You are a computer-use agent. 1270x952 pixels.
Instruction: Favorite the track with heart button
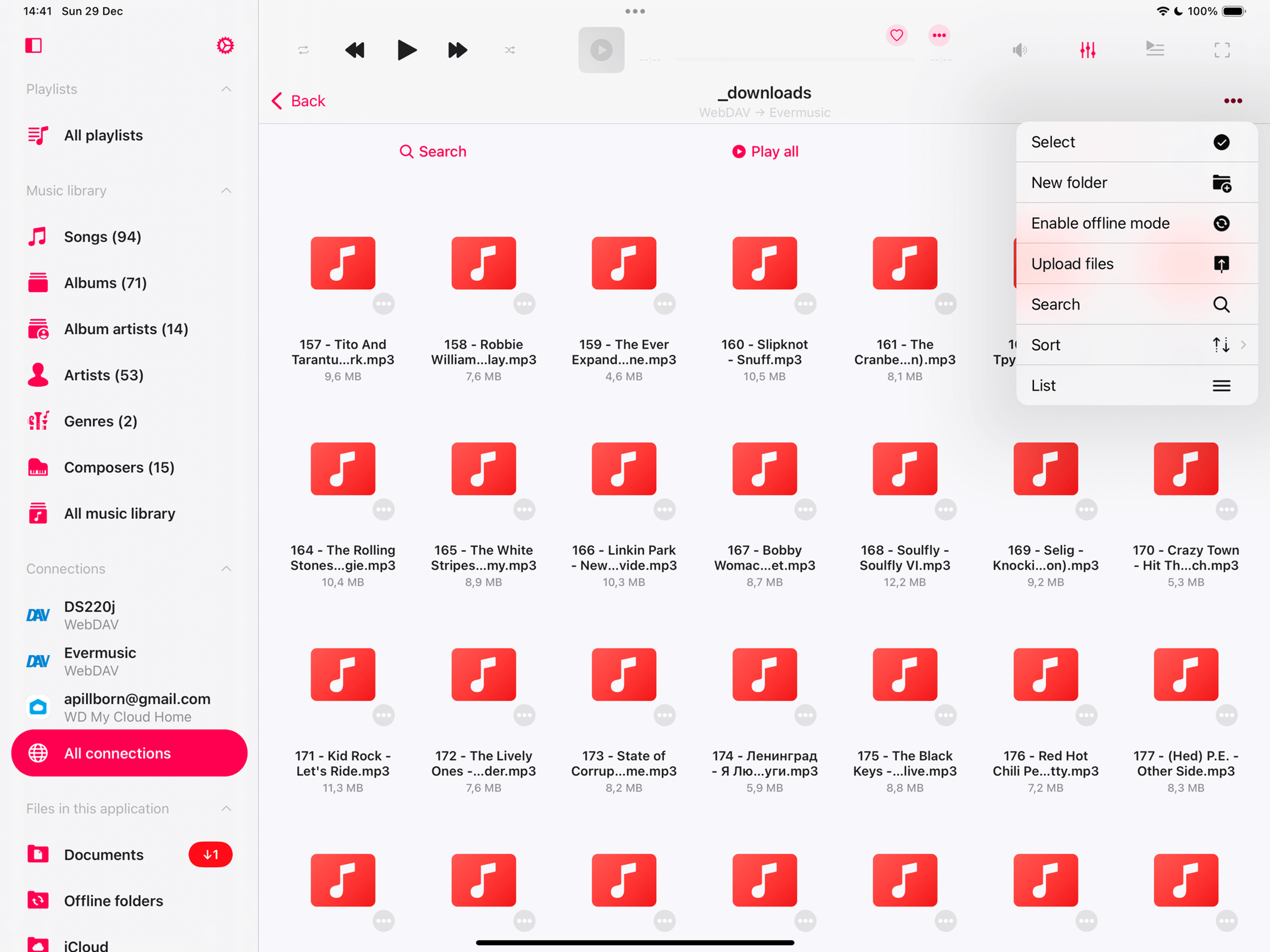(896, 35)
